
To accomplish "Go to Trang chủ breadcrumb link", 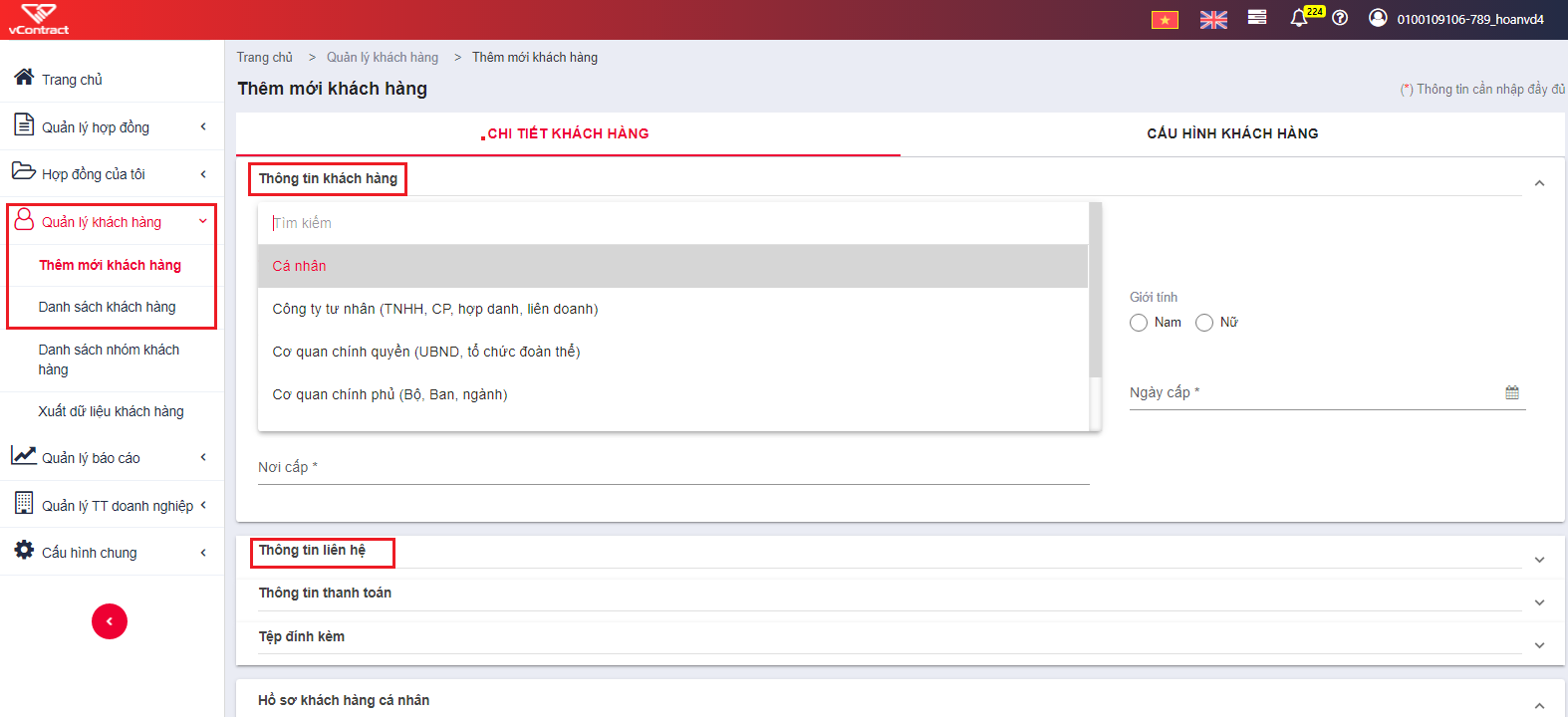I will [265, 58].
